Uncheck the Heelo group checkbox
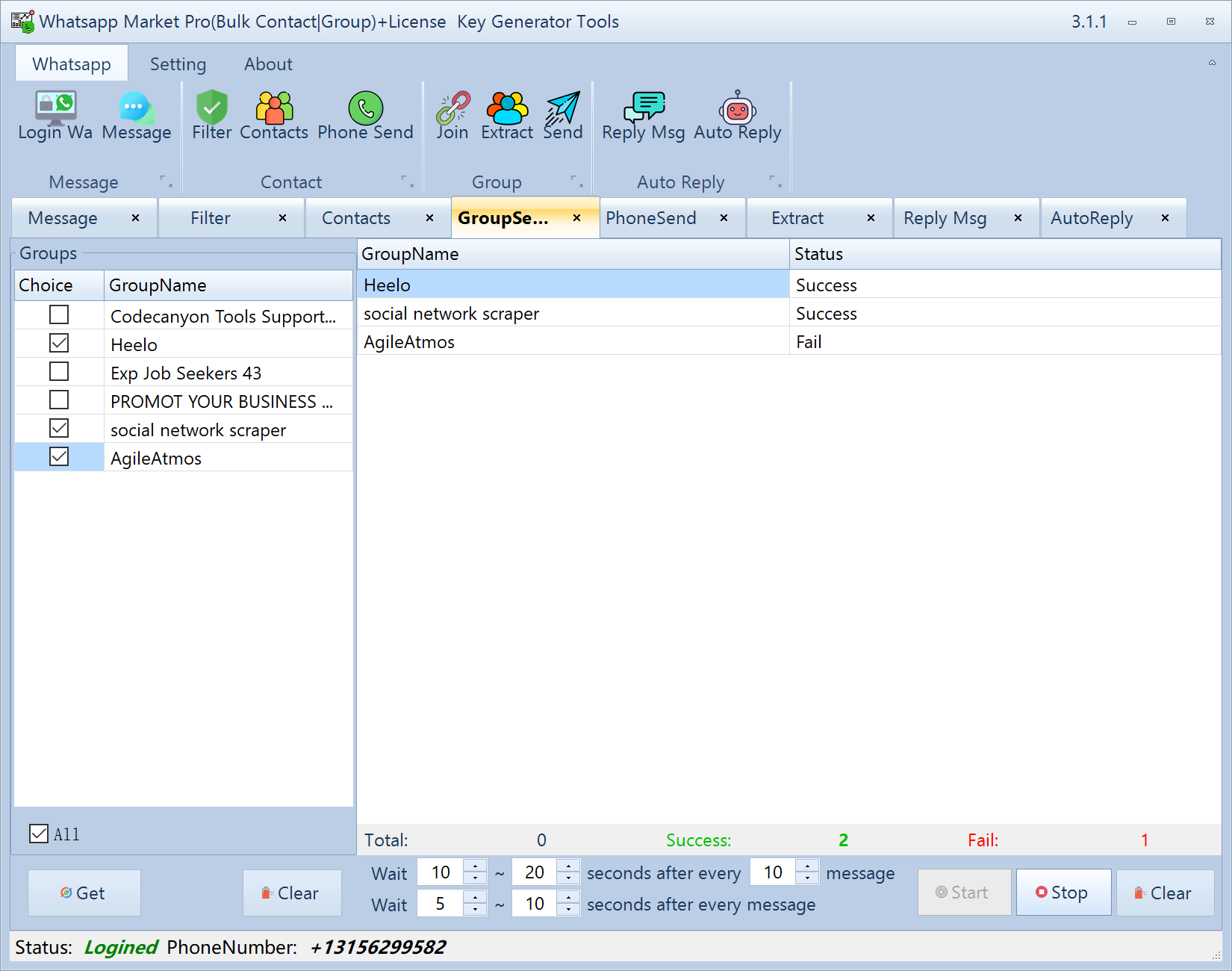1232x971 pixels. (59, 344)
